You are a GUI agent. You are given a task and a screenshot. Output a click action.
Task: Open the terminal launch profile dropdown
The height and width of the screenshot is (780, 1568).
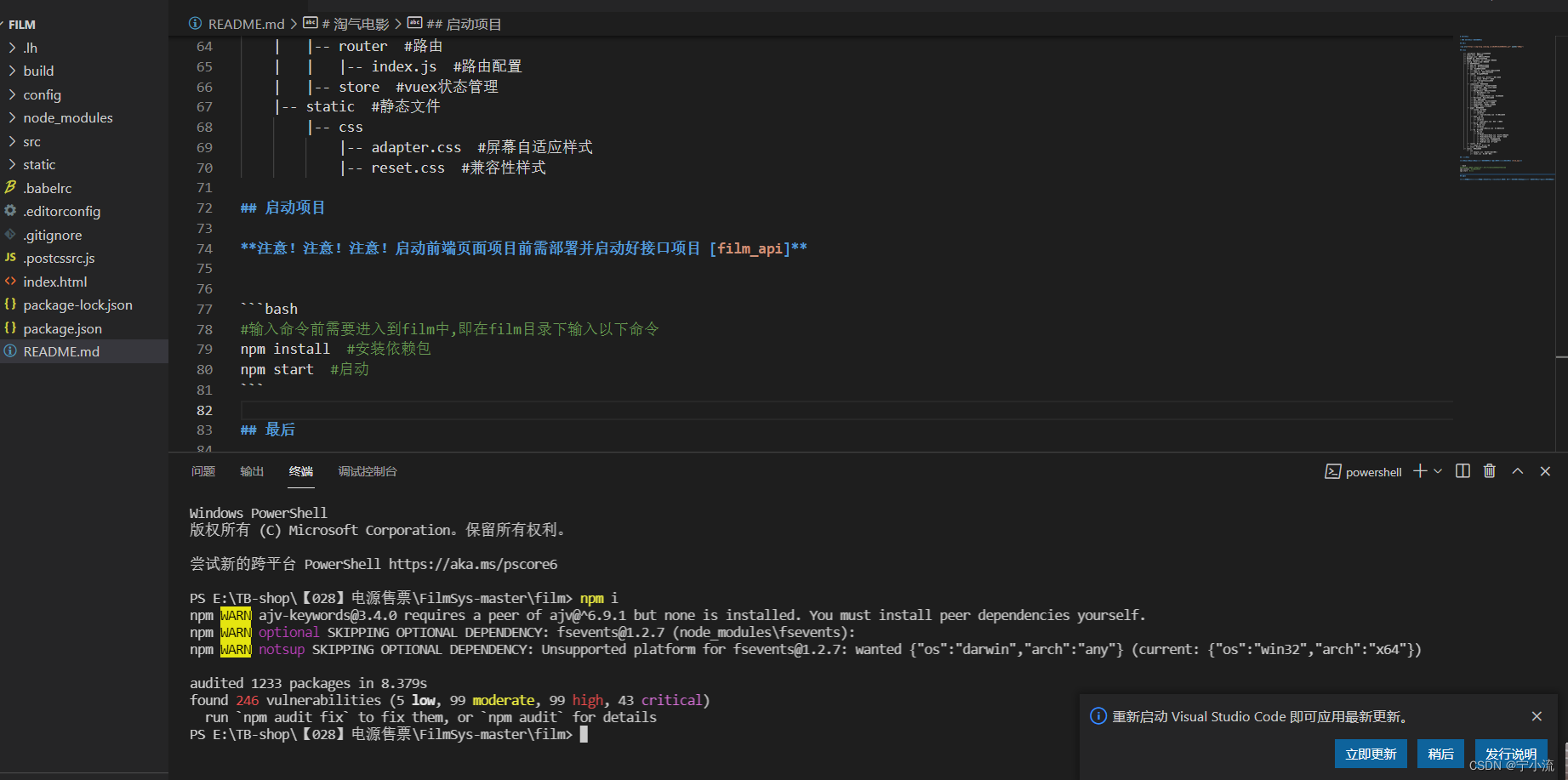point(1438,471)
